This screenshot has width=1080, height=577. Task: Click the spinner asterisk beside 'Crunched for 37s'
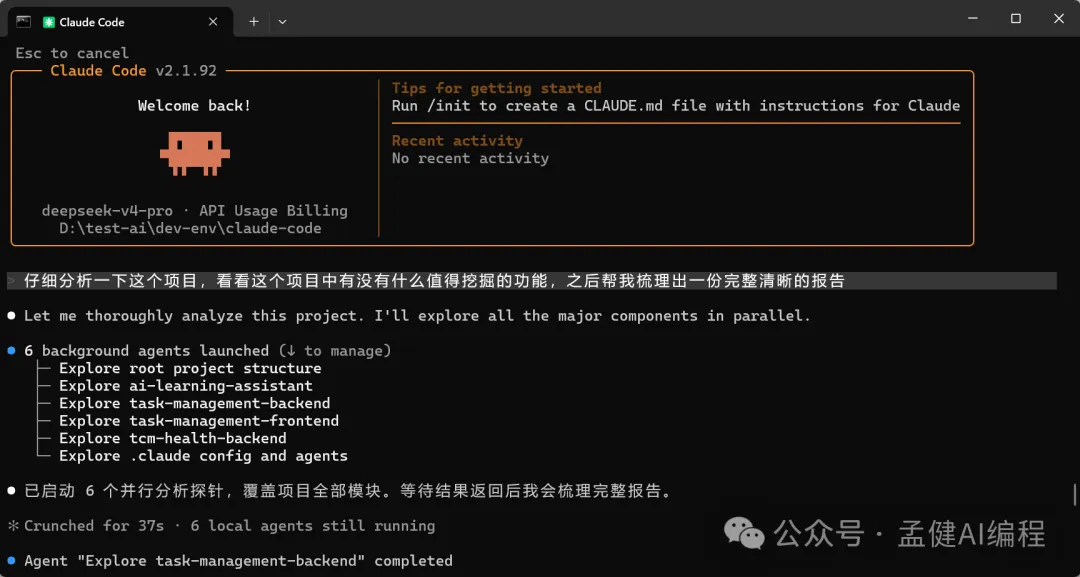[13, 526]
